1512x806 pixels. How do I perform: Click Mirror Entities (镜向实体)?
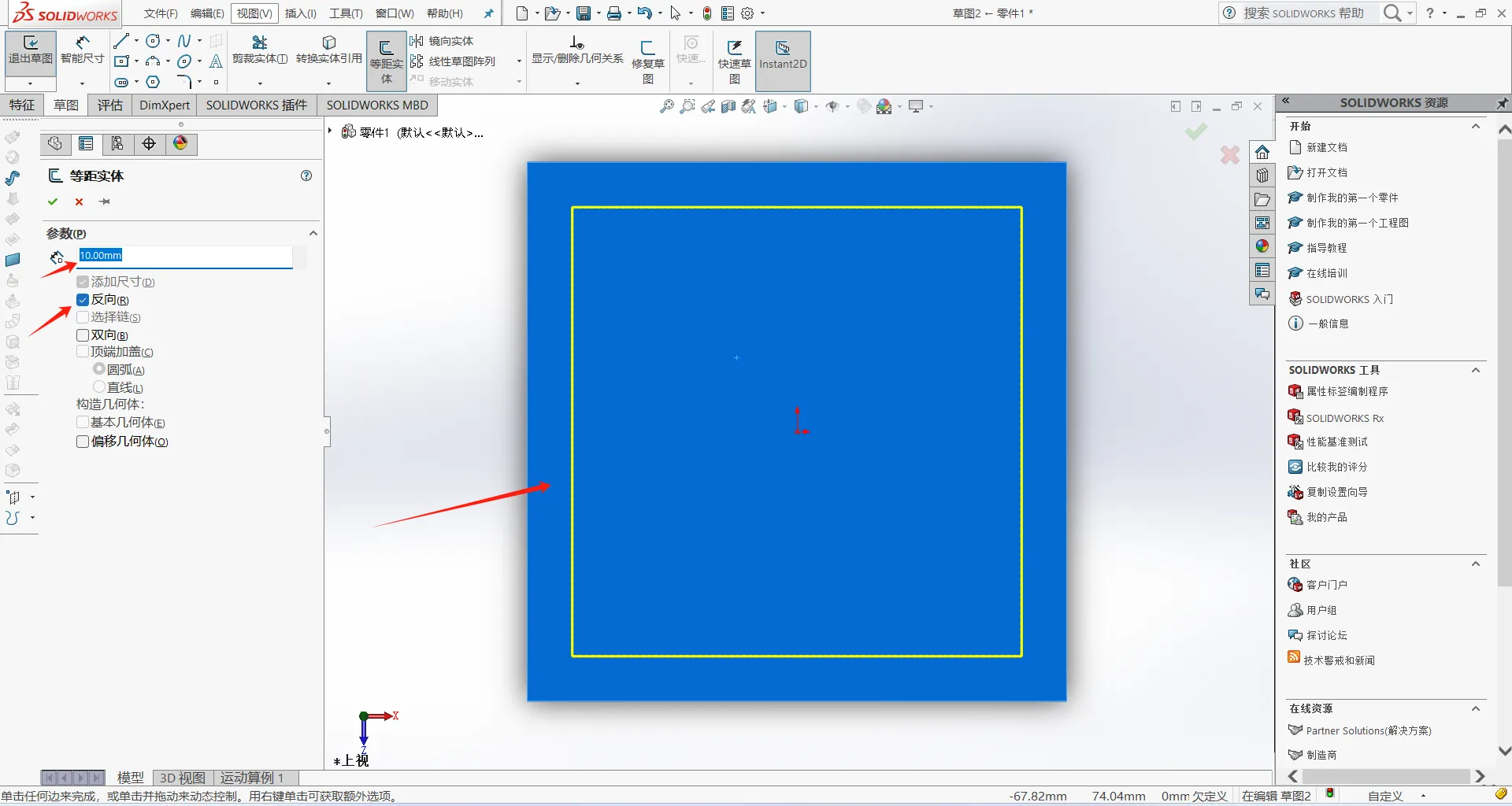click(x=442, y=41)
